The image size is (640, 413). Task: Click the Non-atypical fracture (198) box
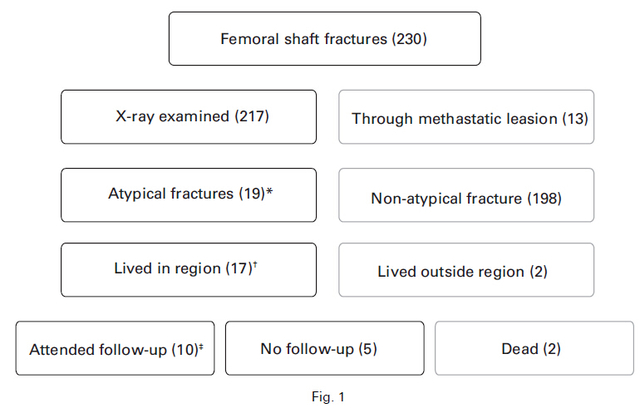[x=466, y=195]
